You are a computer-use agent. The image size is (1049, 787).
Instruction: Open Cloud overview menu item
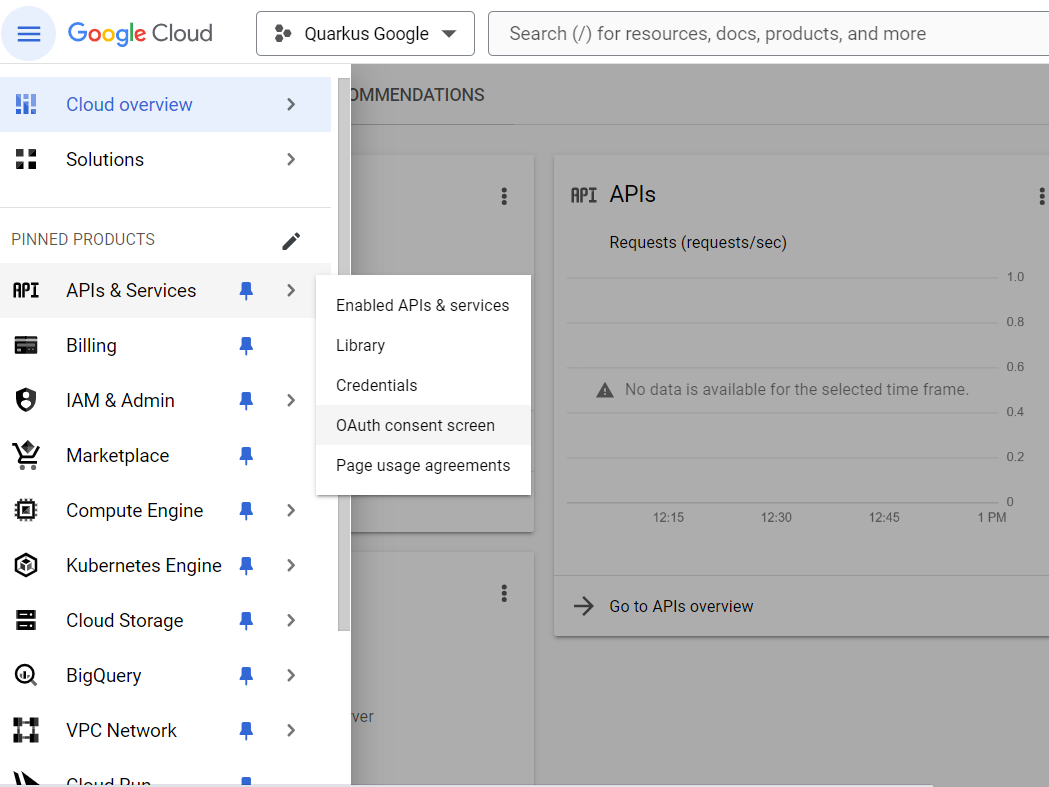coord(165,104)
